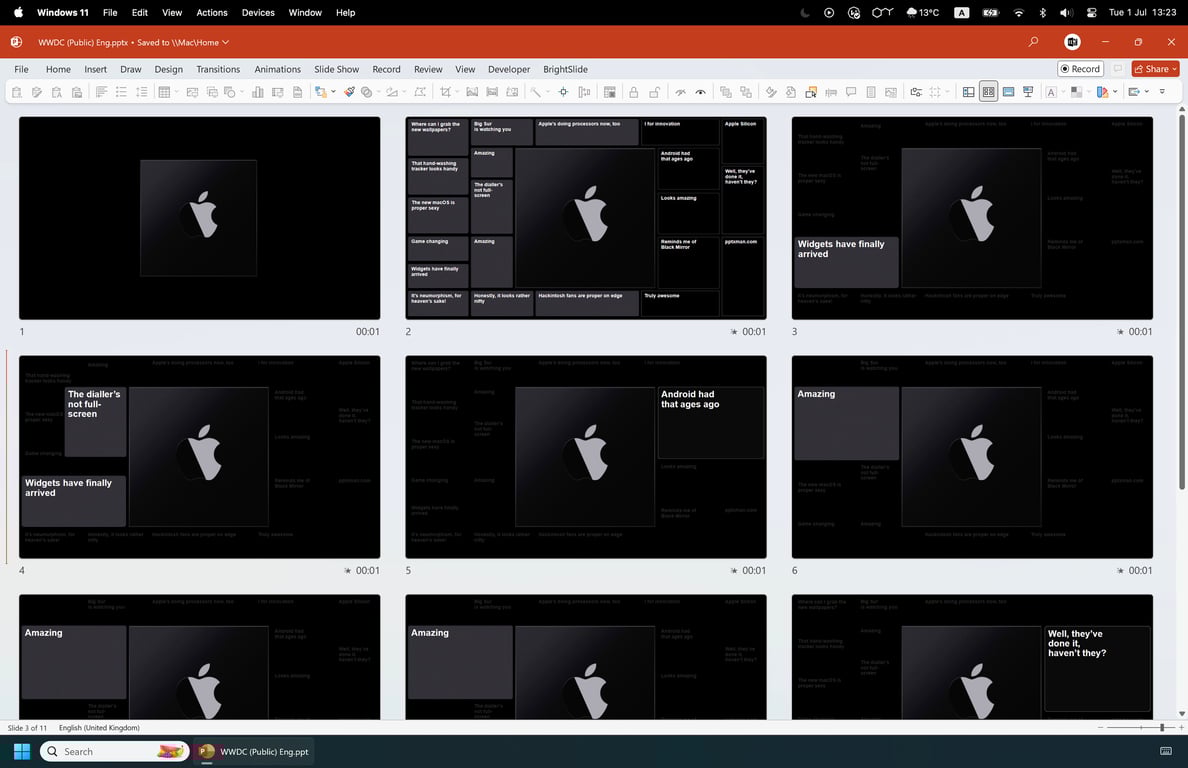Open the Table dropdown arrow
The height and width of the screenshot is (768, 1188).
[x=177, y=92]
